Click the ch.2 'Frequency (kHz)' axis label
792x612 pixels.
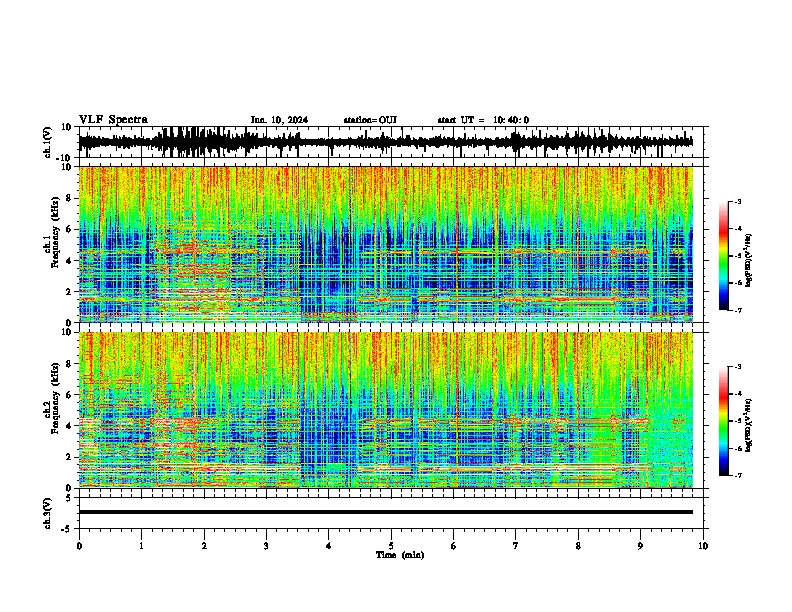pyautogui.click(x=55, y=398)
